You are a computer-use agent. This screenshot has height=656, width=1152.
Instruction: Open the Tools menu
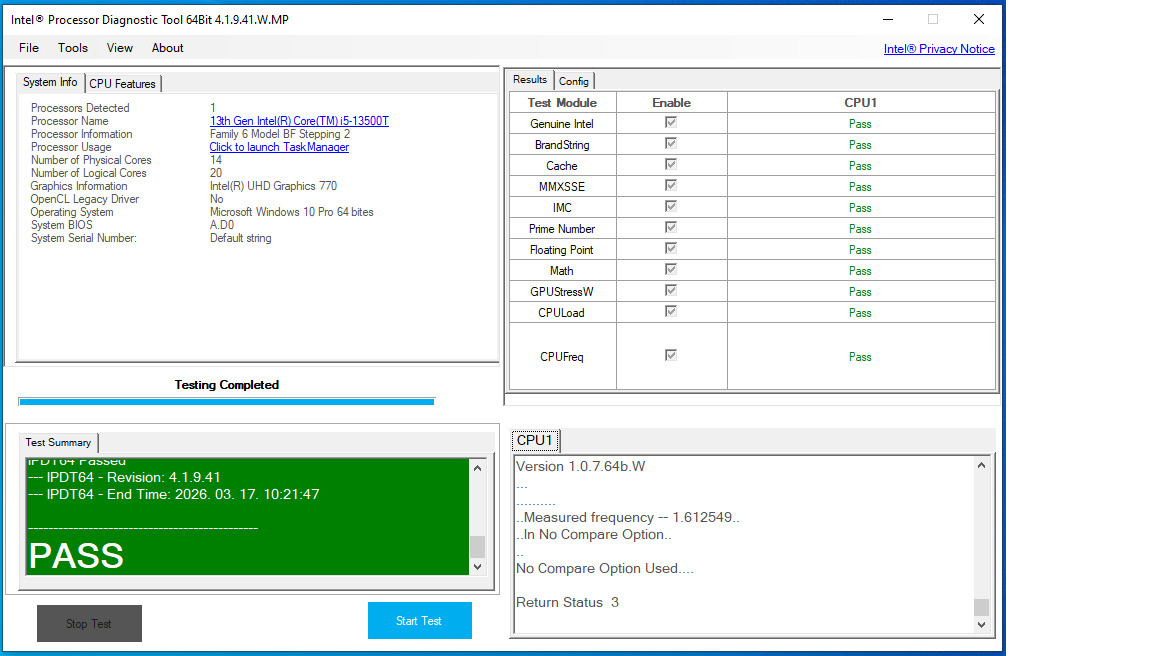(x=73, y=48)
